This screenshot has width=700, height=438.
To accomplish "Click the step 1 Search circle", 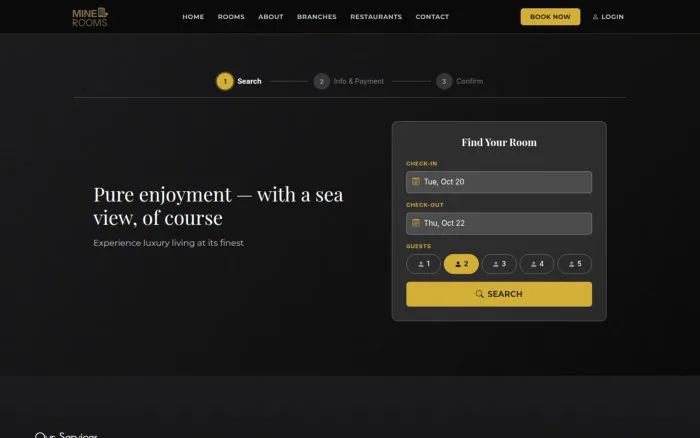I will pyautogui.click(x=225, y=81).
